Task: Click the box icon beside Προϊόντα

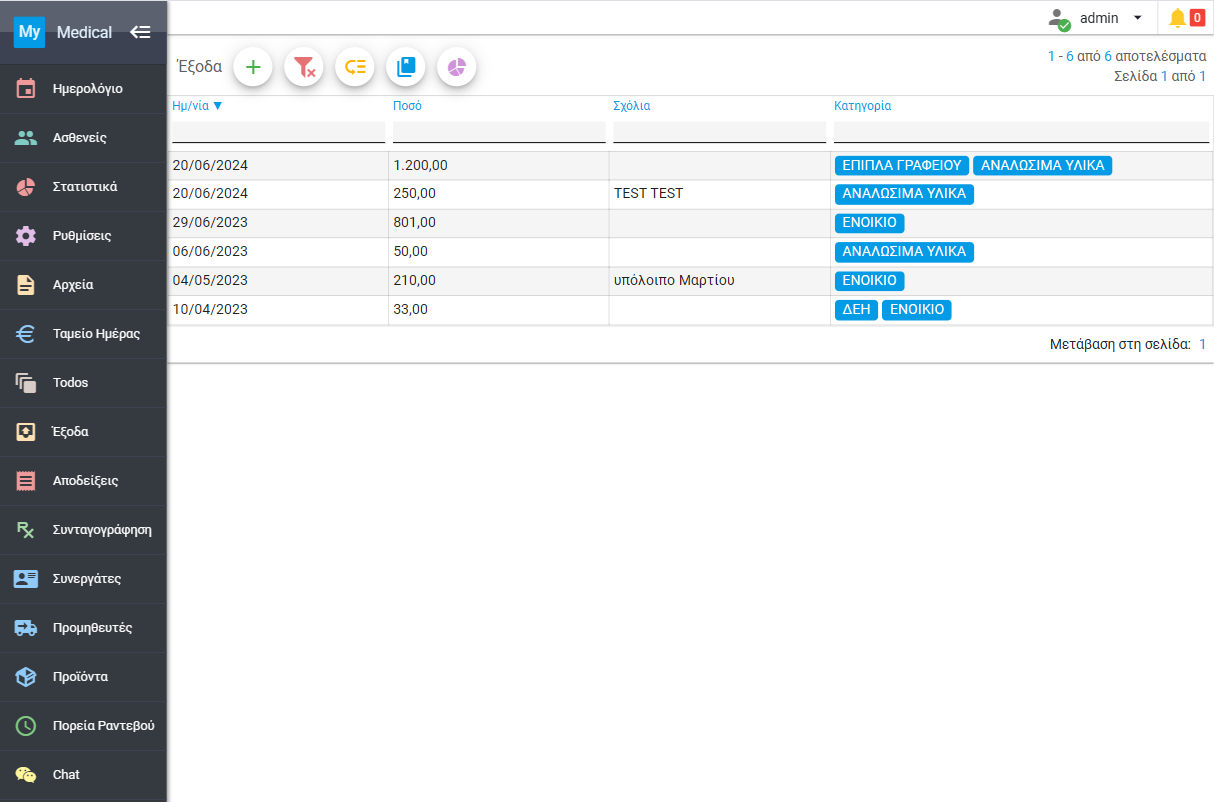Action: [x=26, y=677]
